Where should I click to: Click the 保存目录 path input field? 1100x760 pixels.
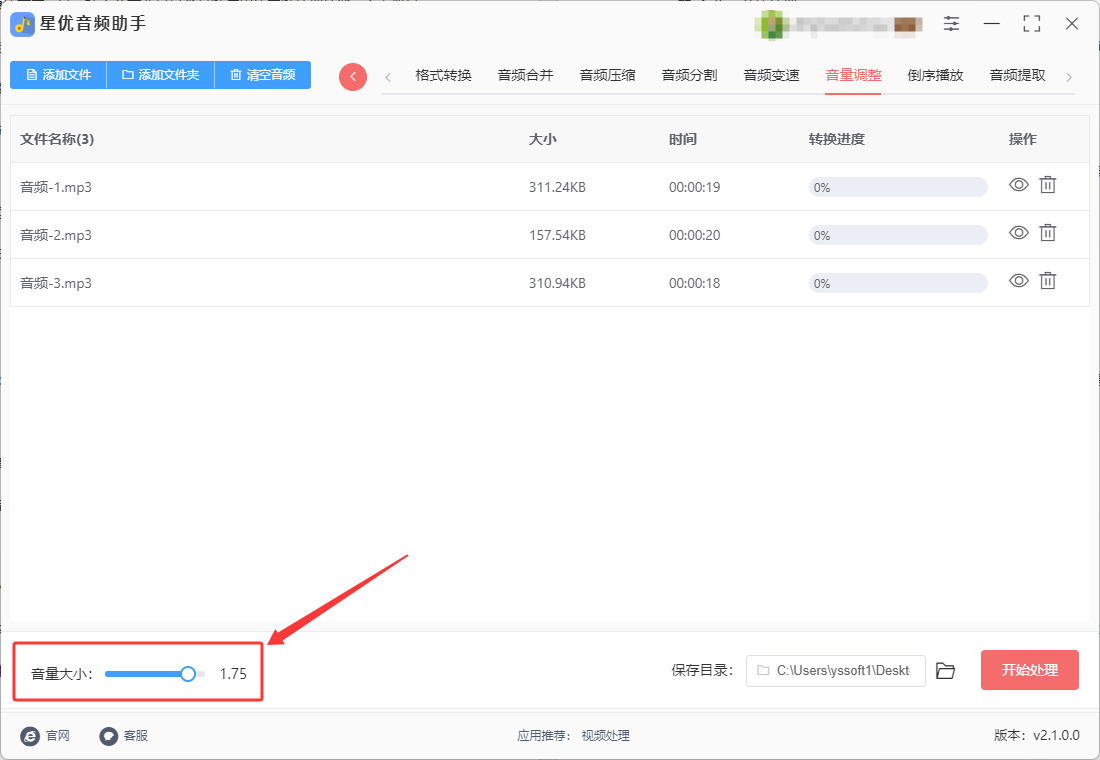(836, 671)
